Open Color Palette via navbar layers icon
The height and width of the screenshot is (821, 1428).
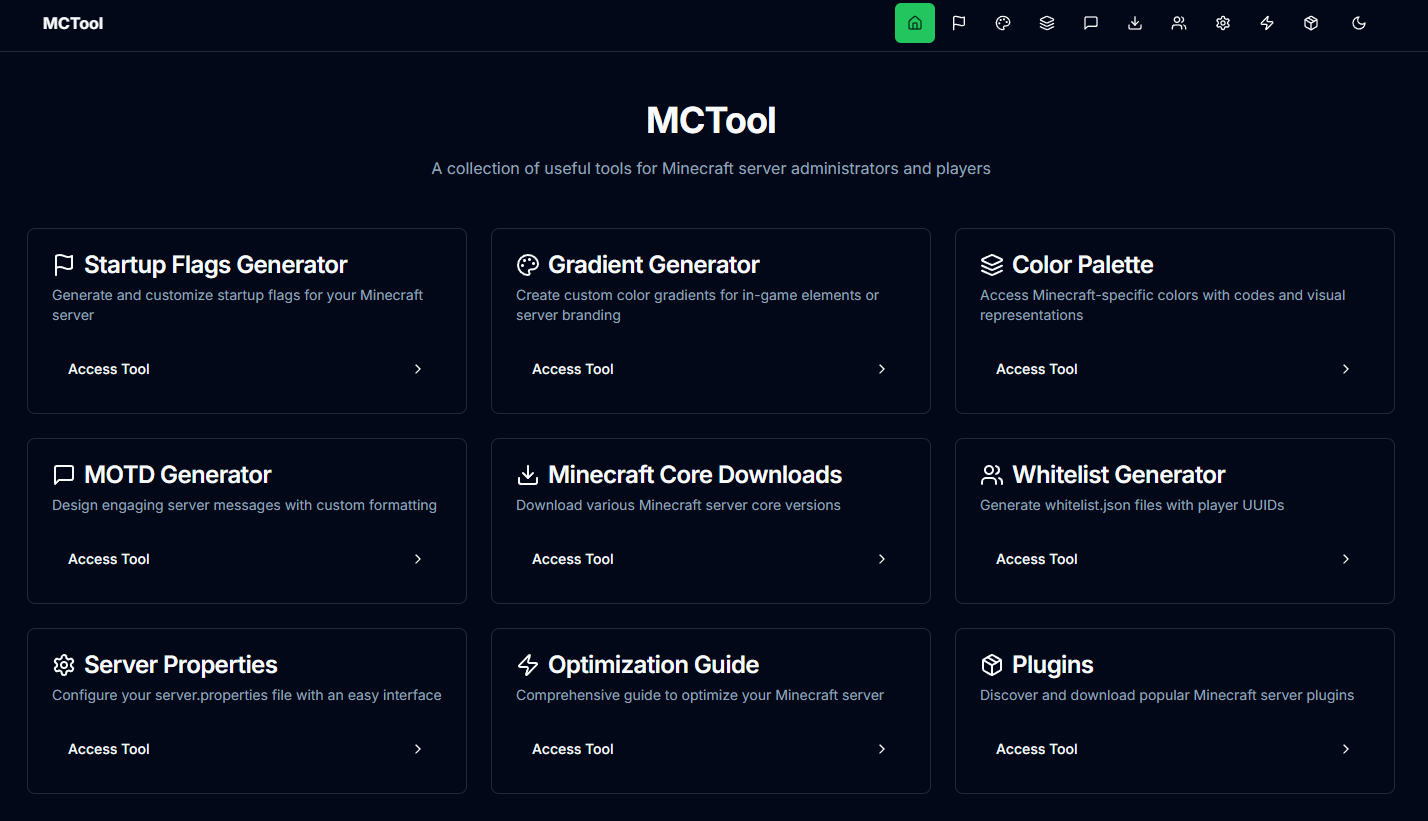(1047, 23)
